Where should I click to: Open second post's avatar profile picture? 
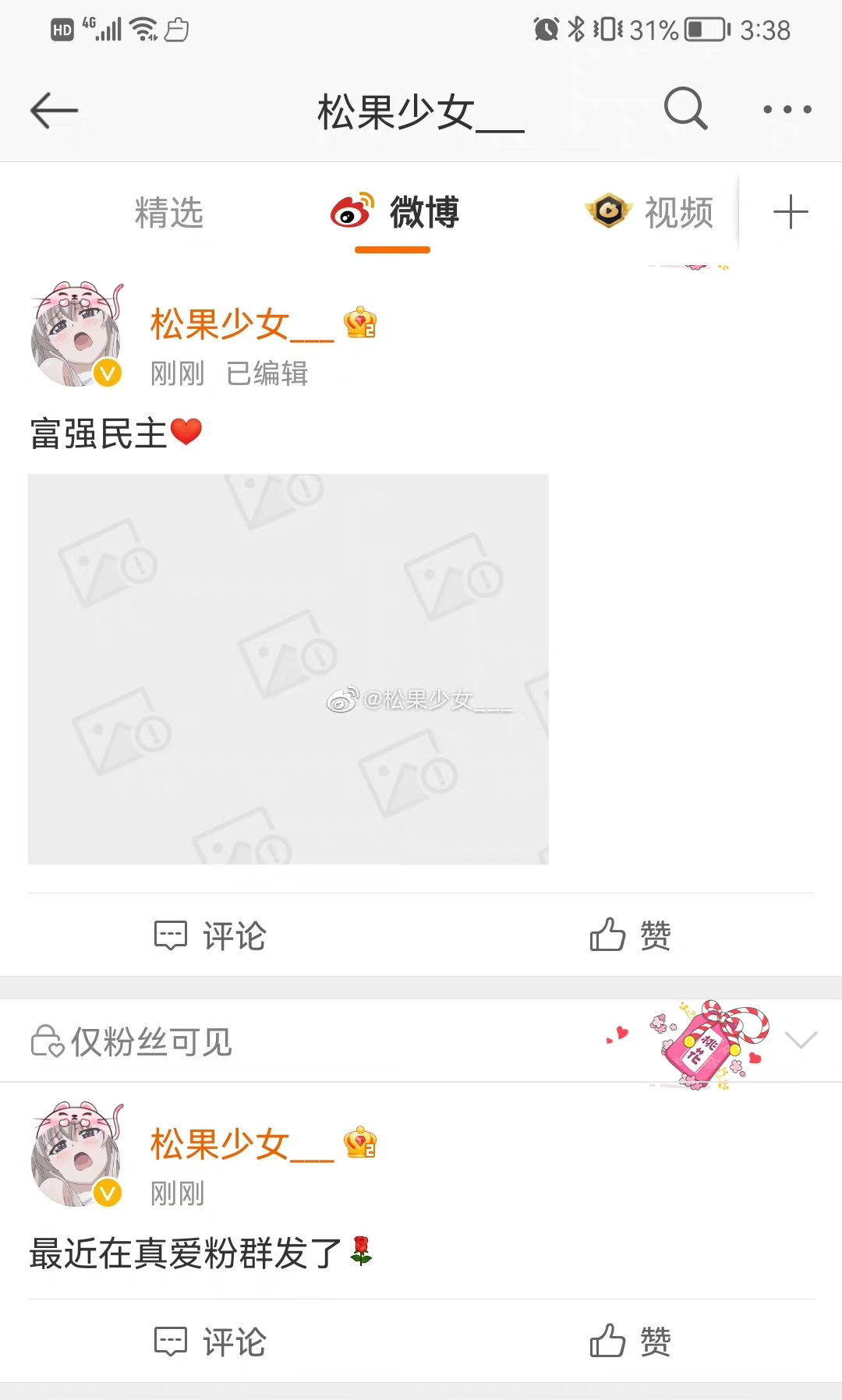pyautogui.click(x=76, y=1155)
